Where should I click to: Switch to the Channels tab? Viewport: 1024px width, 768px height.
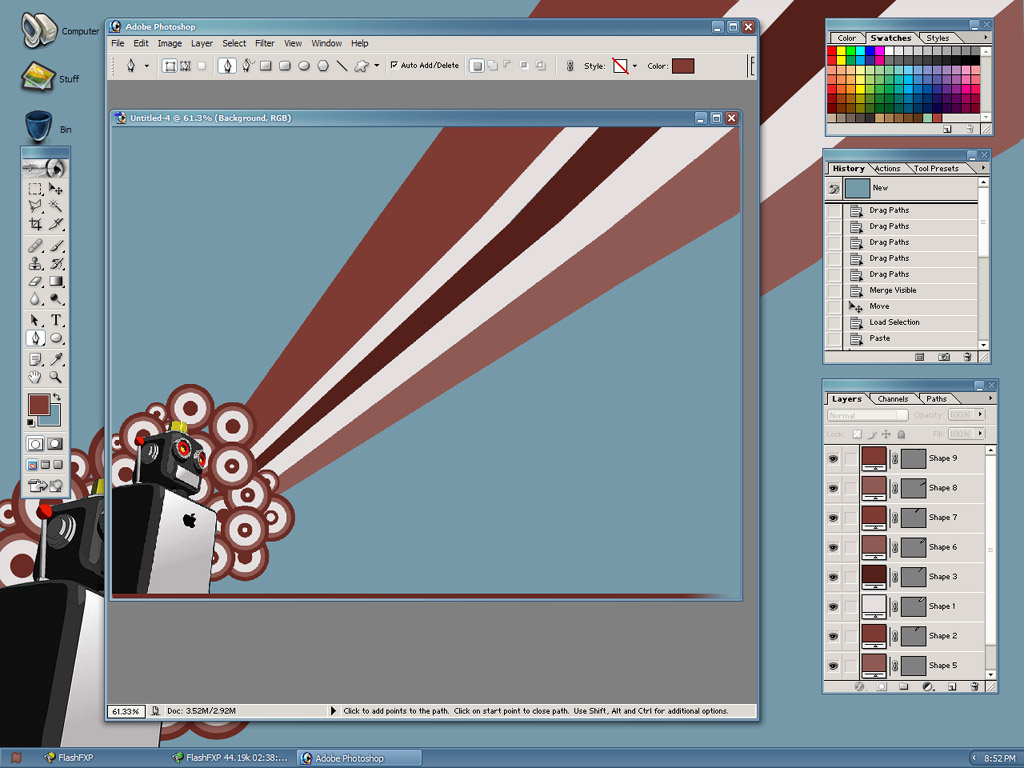[893, 399]
